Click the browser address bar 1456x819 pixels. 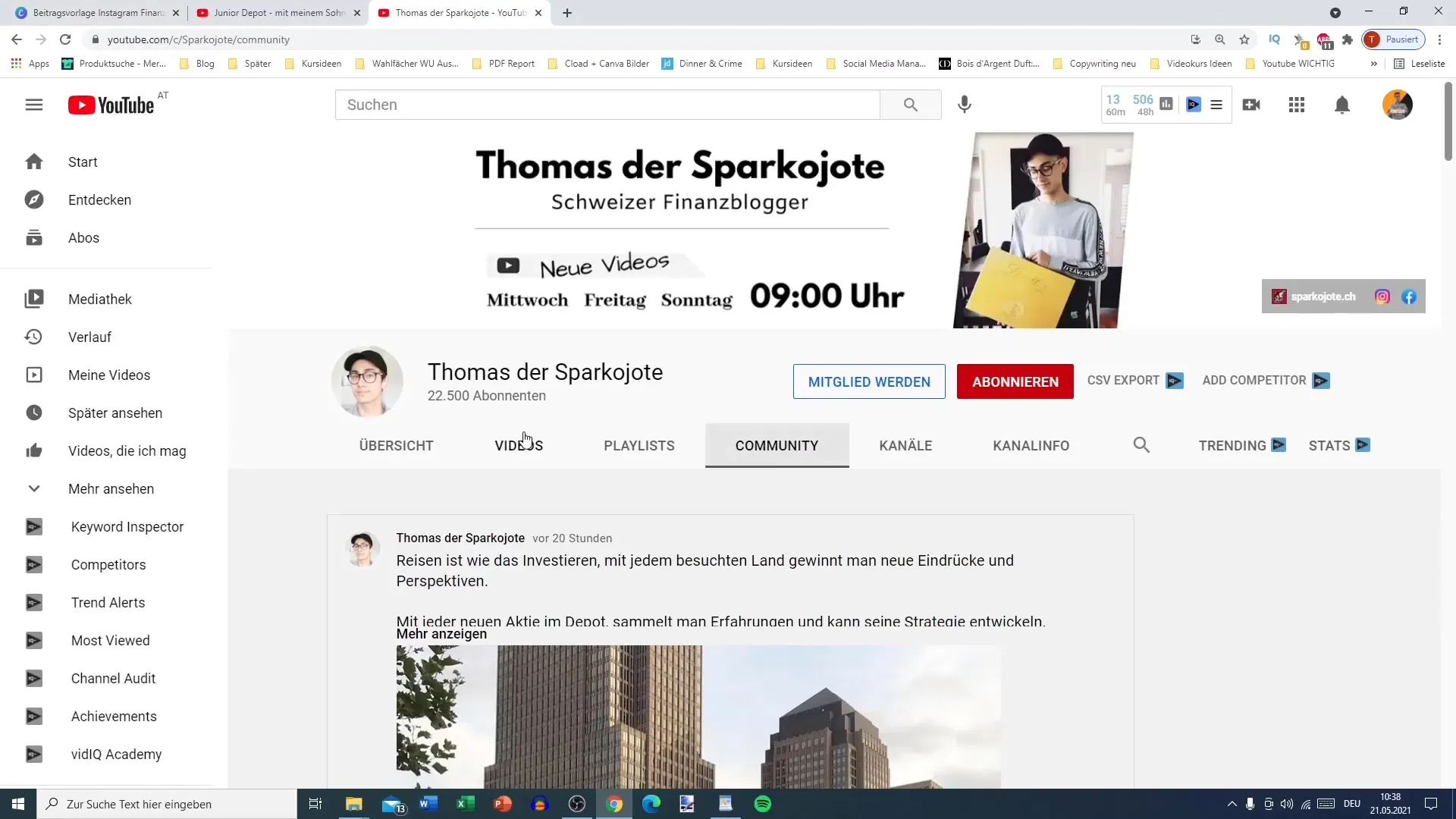tap(637, 39)
